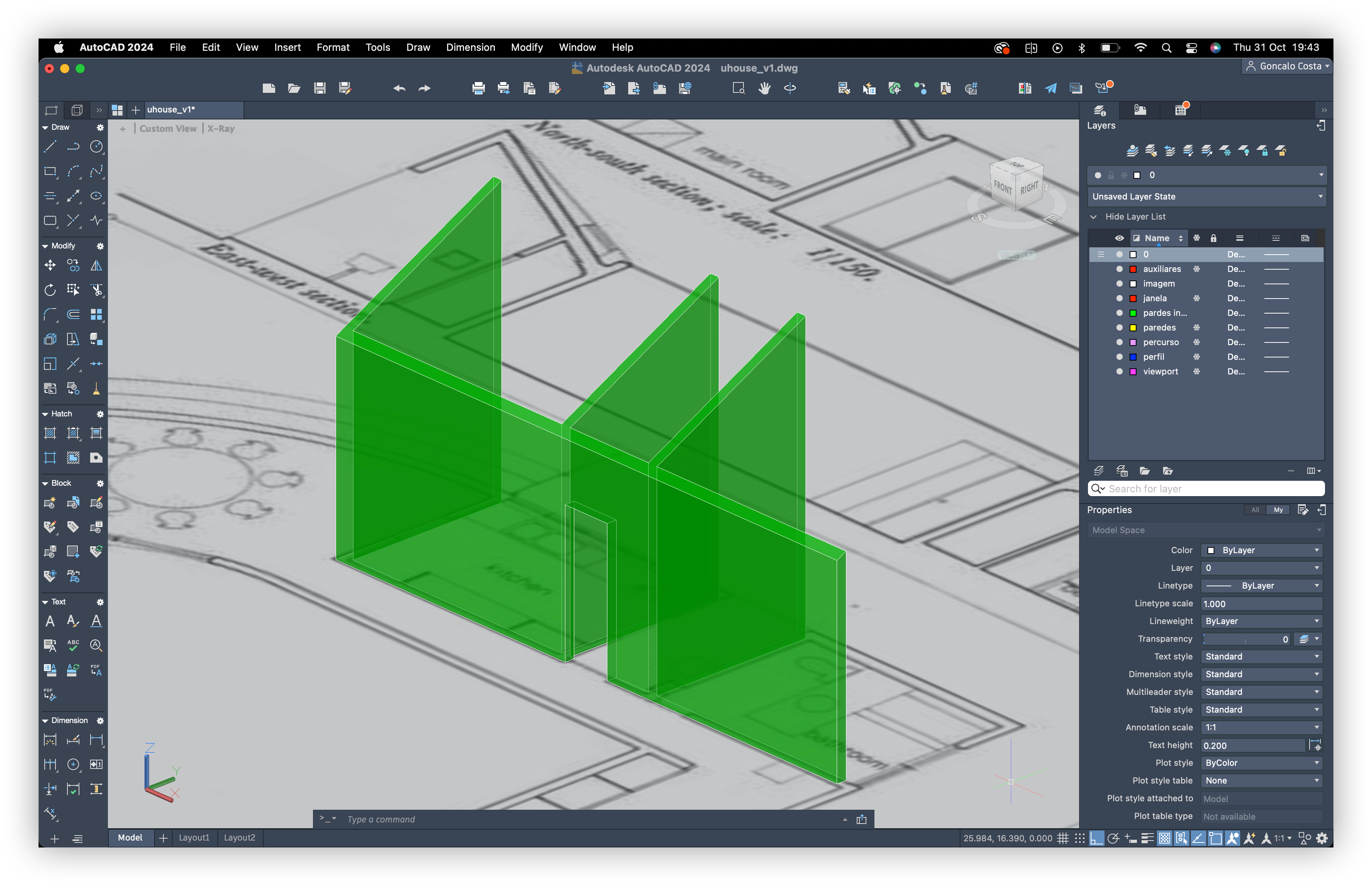Open the Annotation scale 1:1 dropdown

coord(1261,727)
